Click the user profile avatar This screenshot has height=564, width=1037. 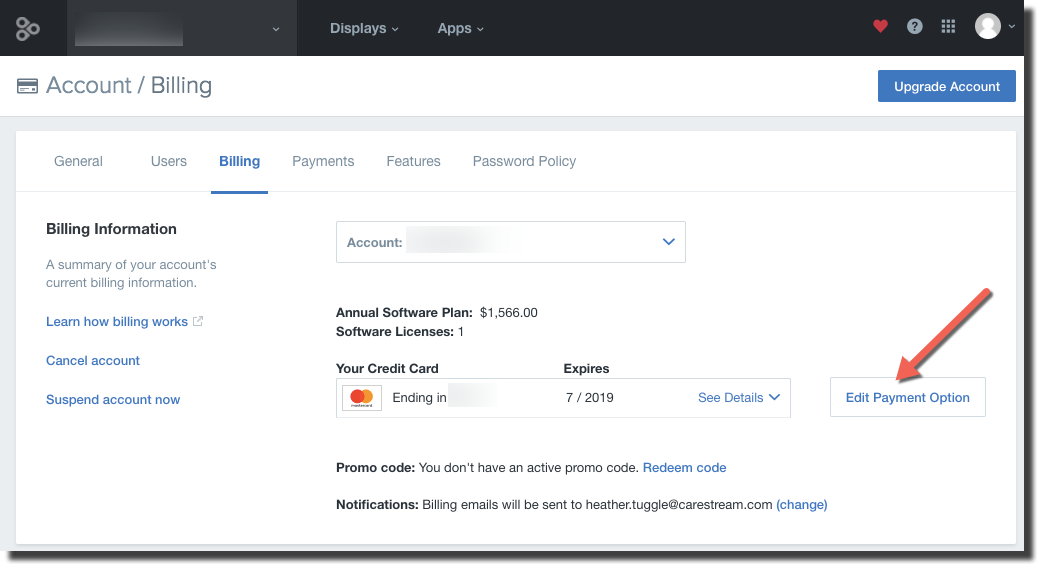pyautogui.click(x=987, y=26)
